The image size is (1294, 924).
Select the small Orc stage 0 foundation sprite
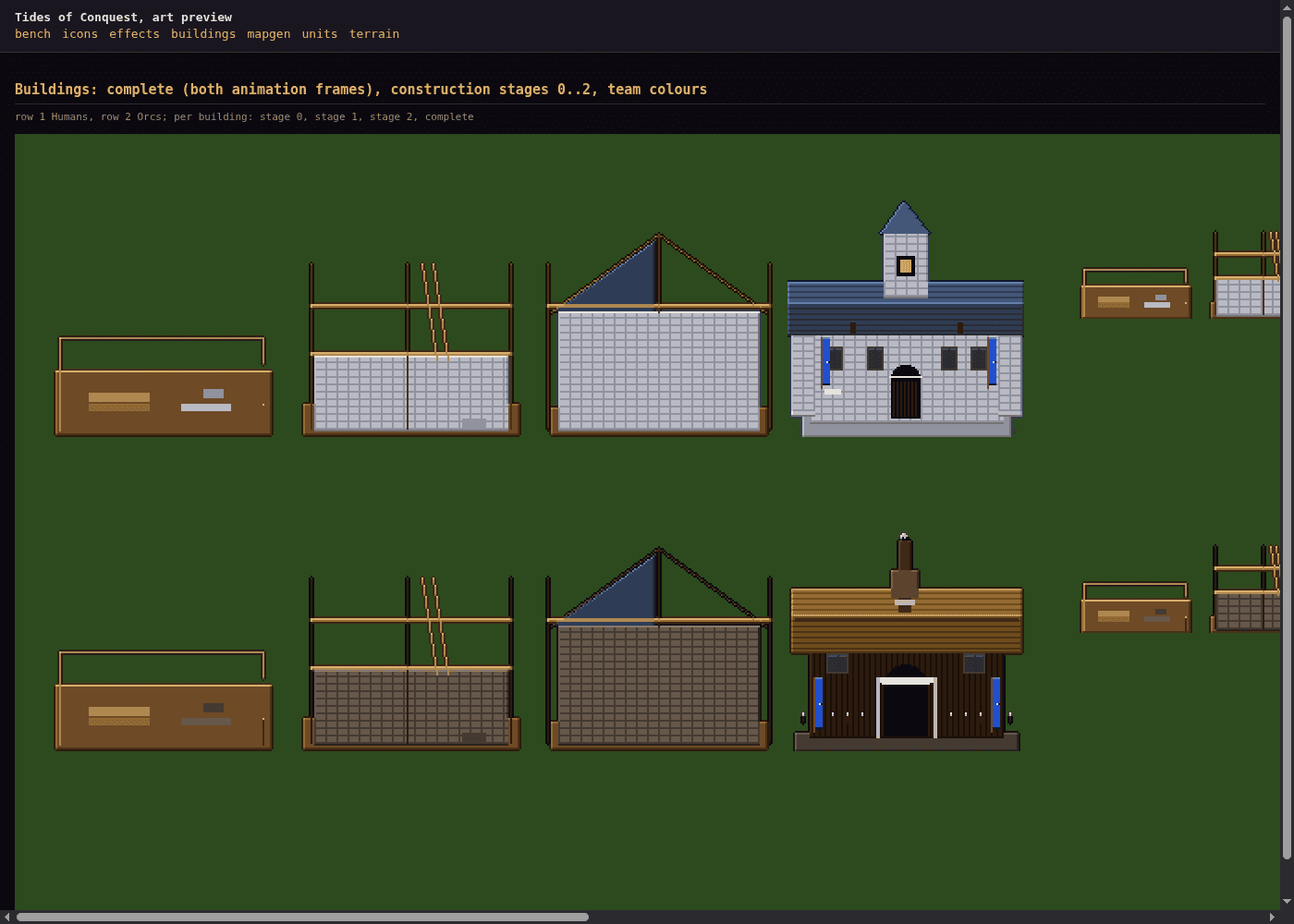point(1136,608)
